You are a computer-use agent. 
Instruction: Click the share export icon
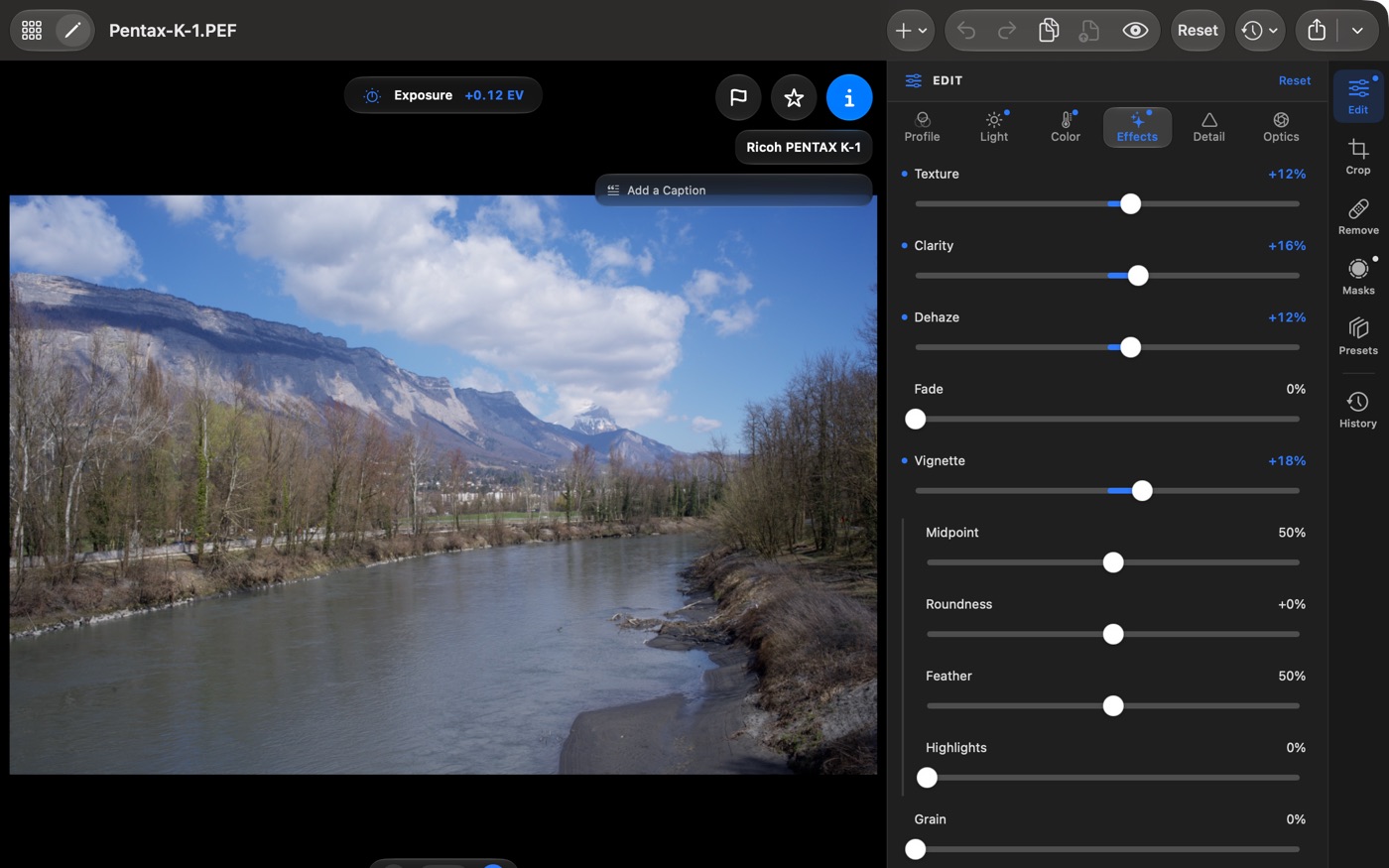(x=1317, y=31)
